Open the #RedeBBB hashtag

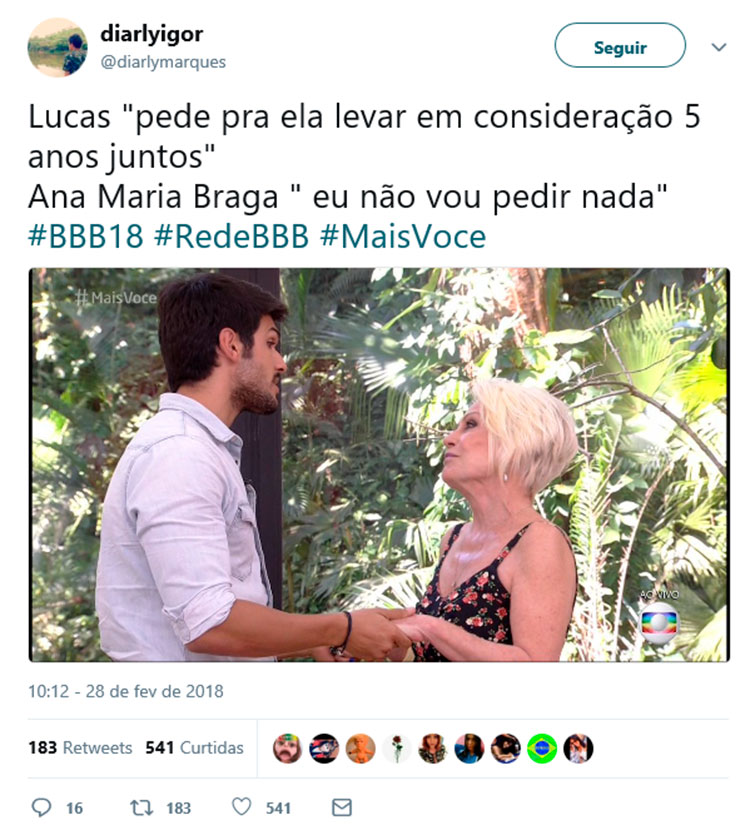(231, 236)
